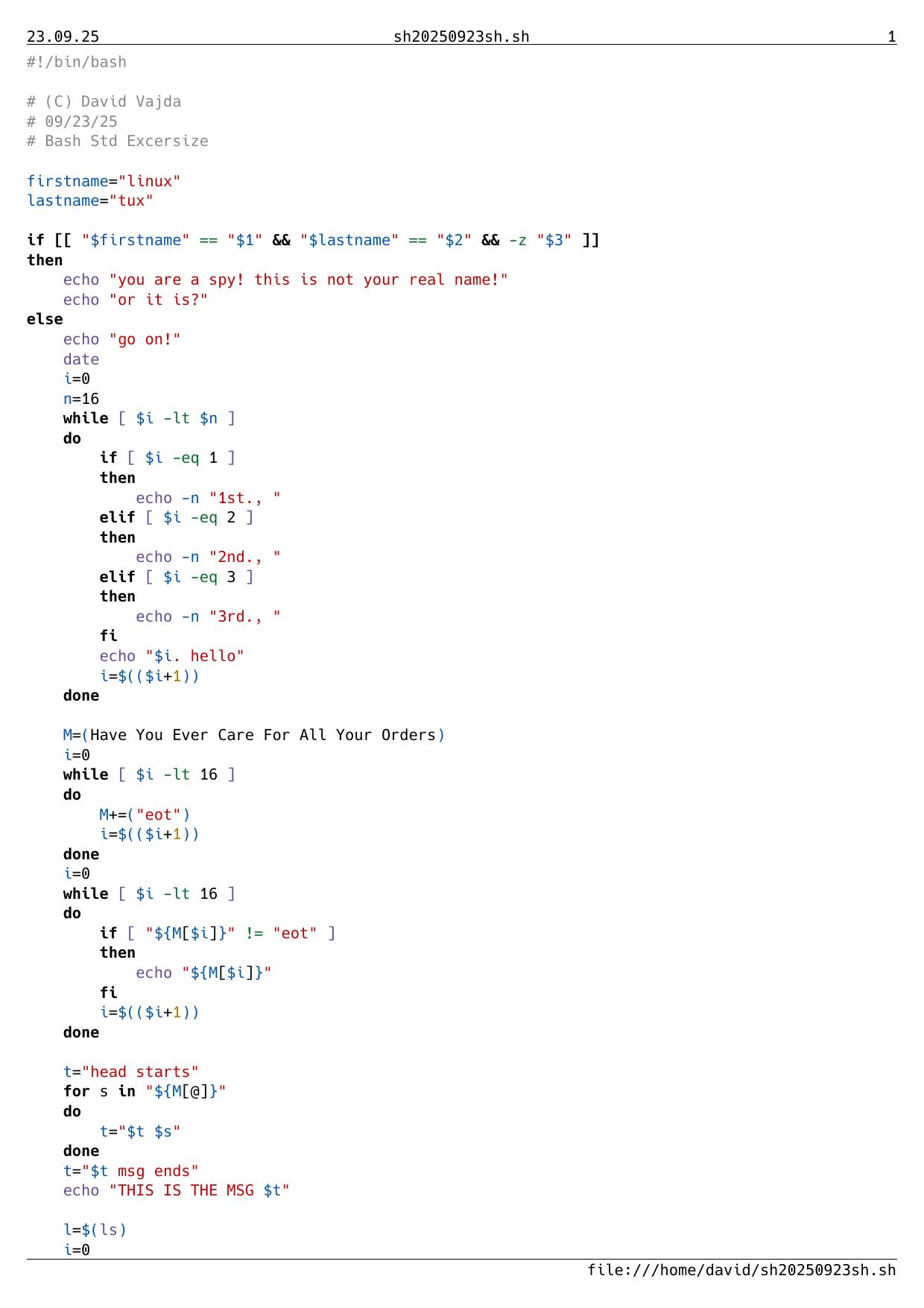
Task: Click the "or it is?" echo line
Action: coord(136,300)
